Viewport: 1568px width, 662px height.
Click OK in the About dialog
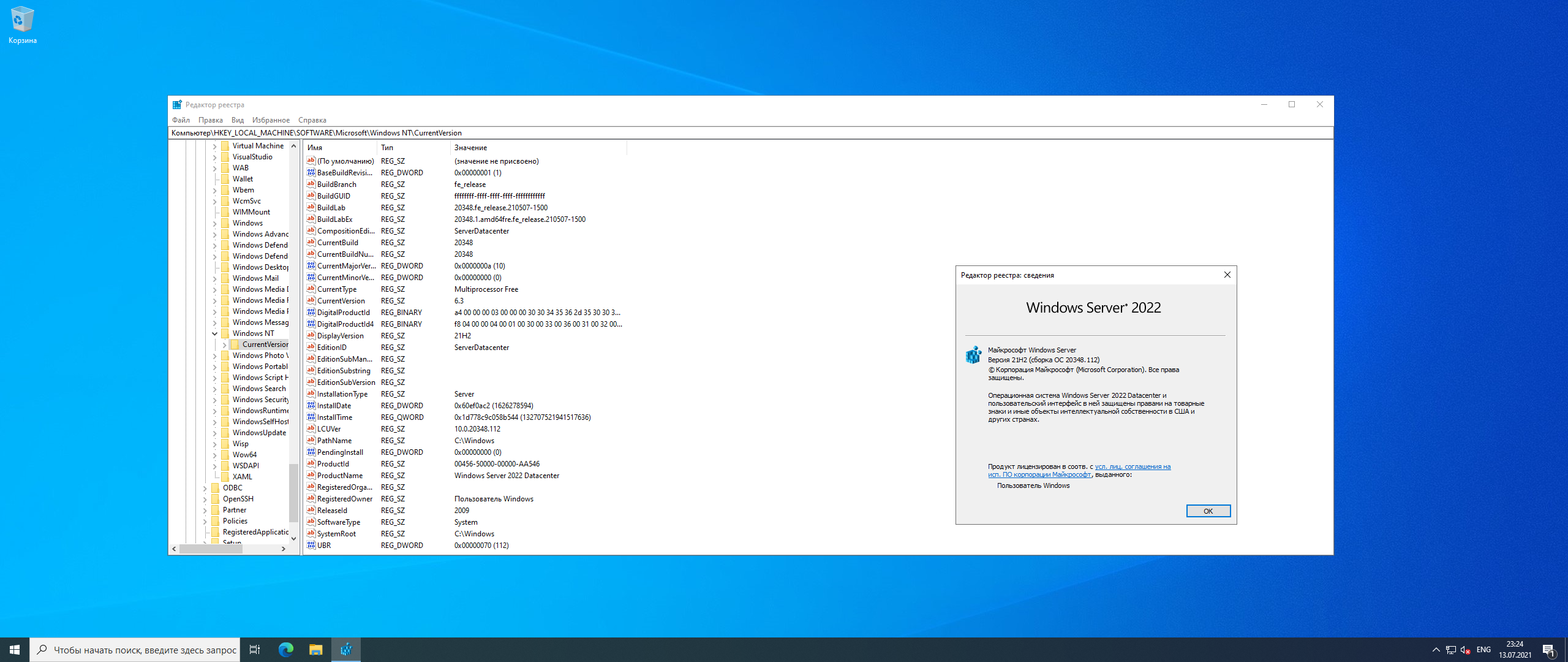[1208, 511]
